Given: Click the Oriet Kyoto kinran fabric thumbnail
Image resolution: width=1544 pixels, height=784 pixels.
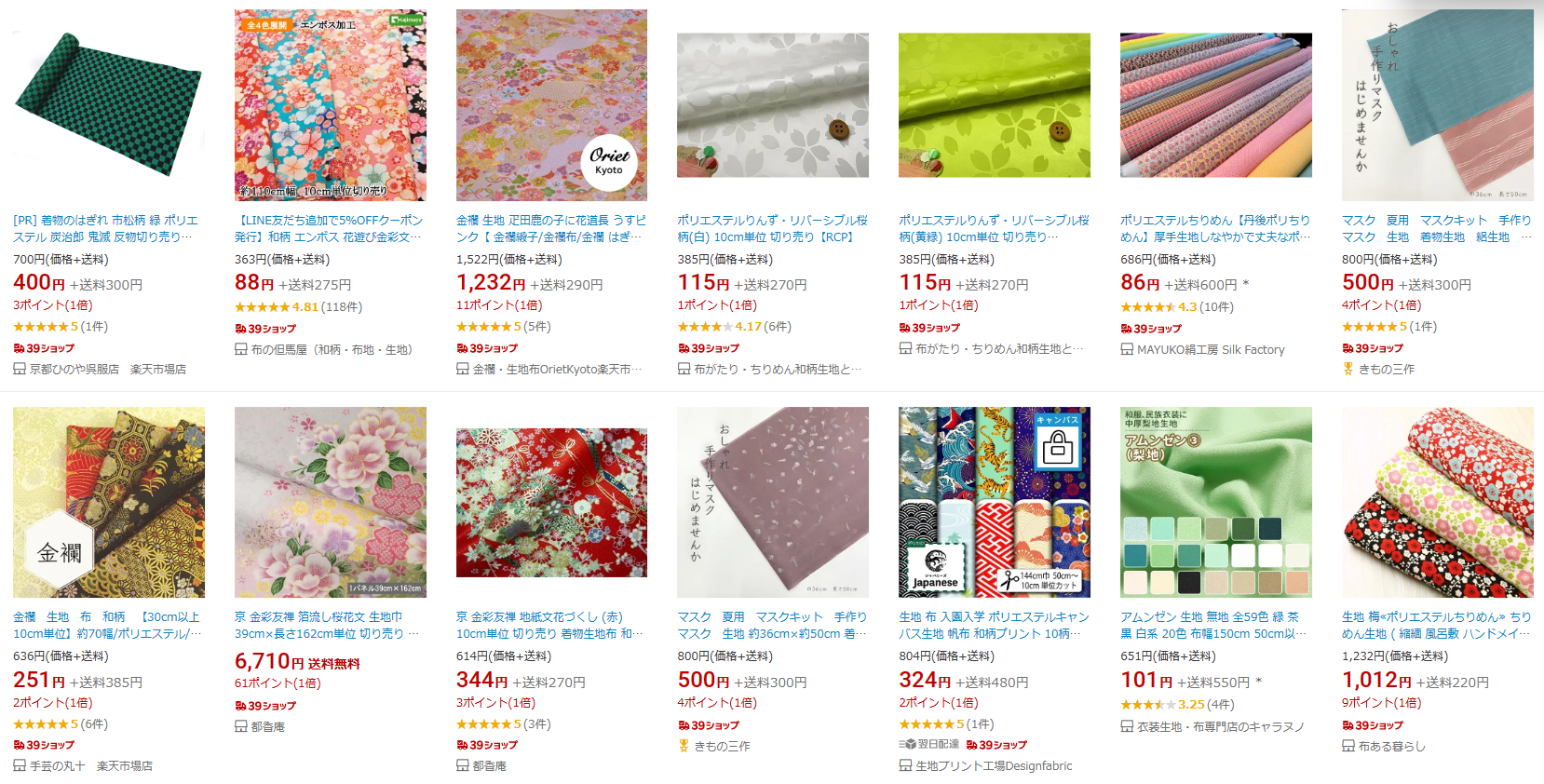Looking at the screenshot, I should point(551,105).
